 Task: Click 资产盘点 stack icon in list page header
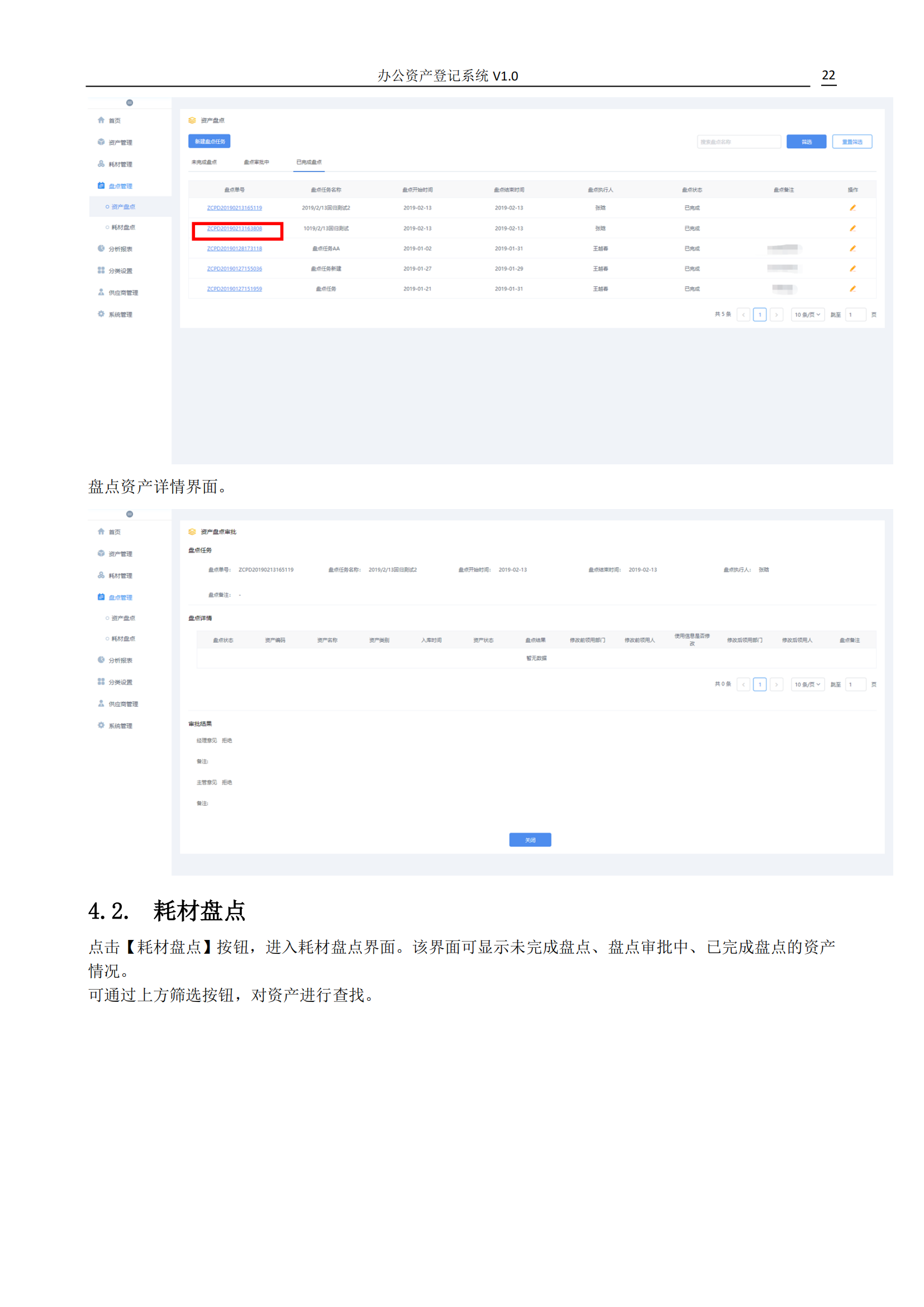(192, 121)
